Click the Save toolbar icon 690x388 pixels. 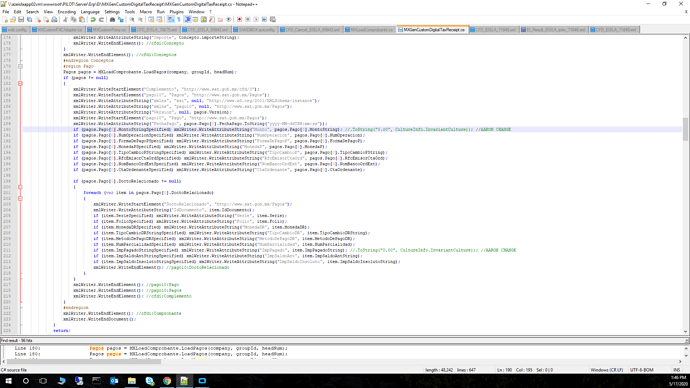(x=21, y=19)
